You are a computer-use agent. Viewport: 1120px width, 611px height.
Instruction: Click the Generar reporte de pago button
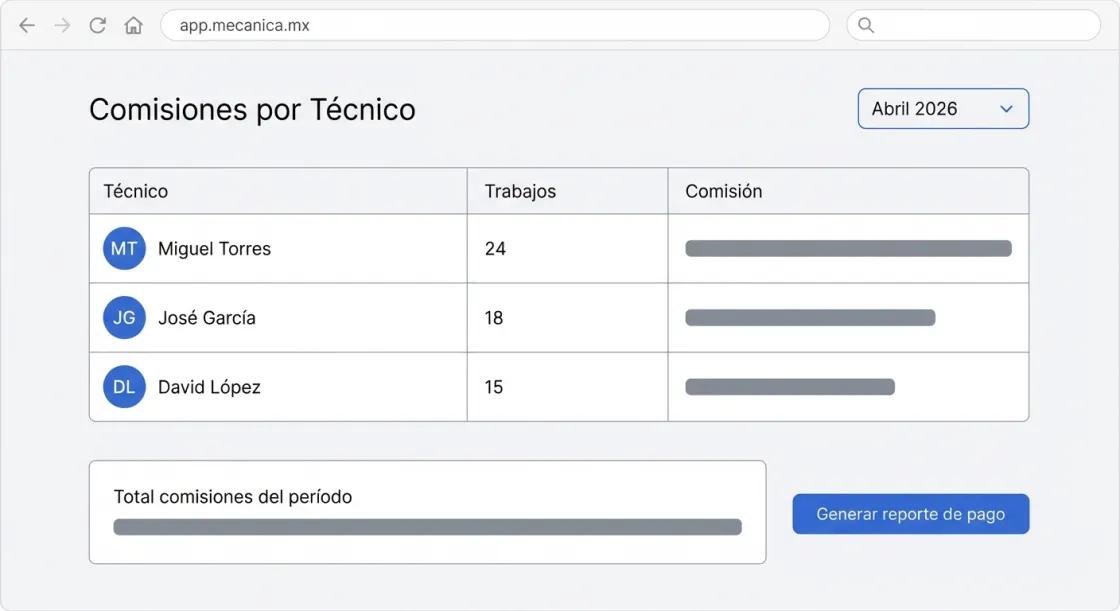click(910, 513)
